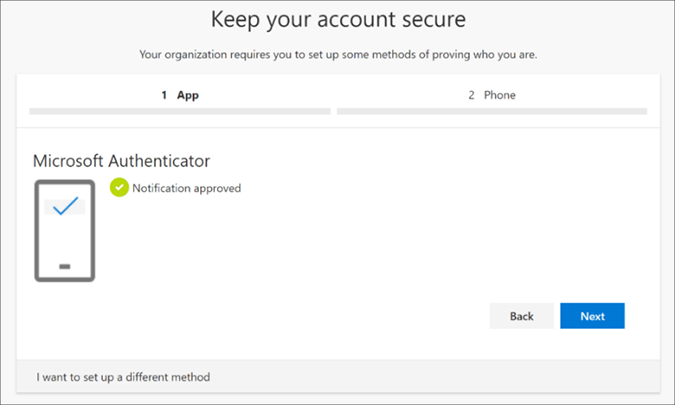Click the 'Keep your account secure' title

(x=338, y=20)
